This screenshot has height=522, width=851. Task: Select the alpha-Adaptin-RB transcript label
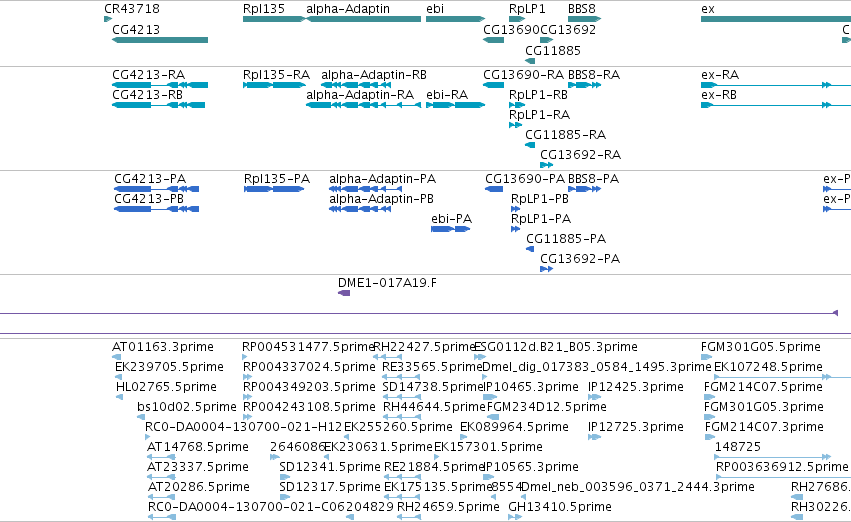click(374, 74)
